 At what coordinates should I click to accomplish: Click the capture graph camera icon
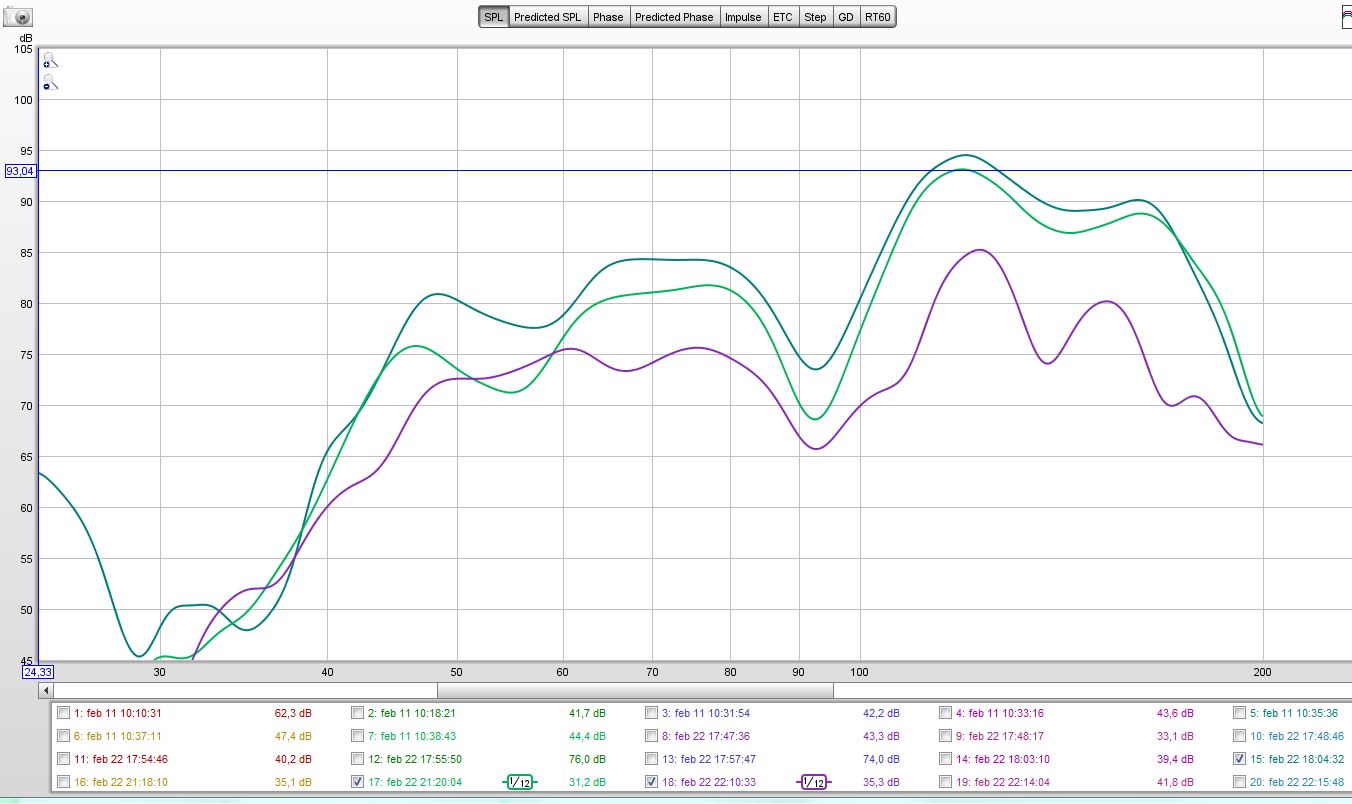click(18, 17)
